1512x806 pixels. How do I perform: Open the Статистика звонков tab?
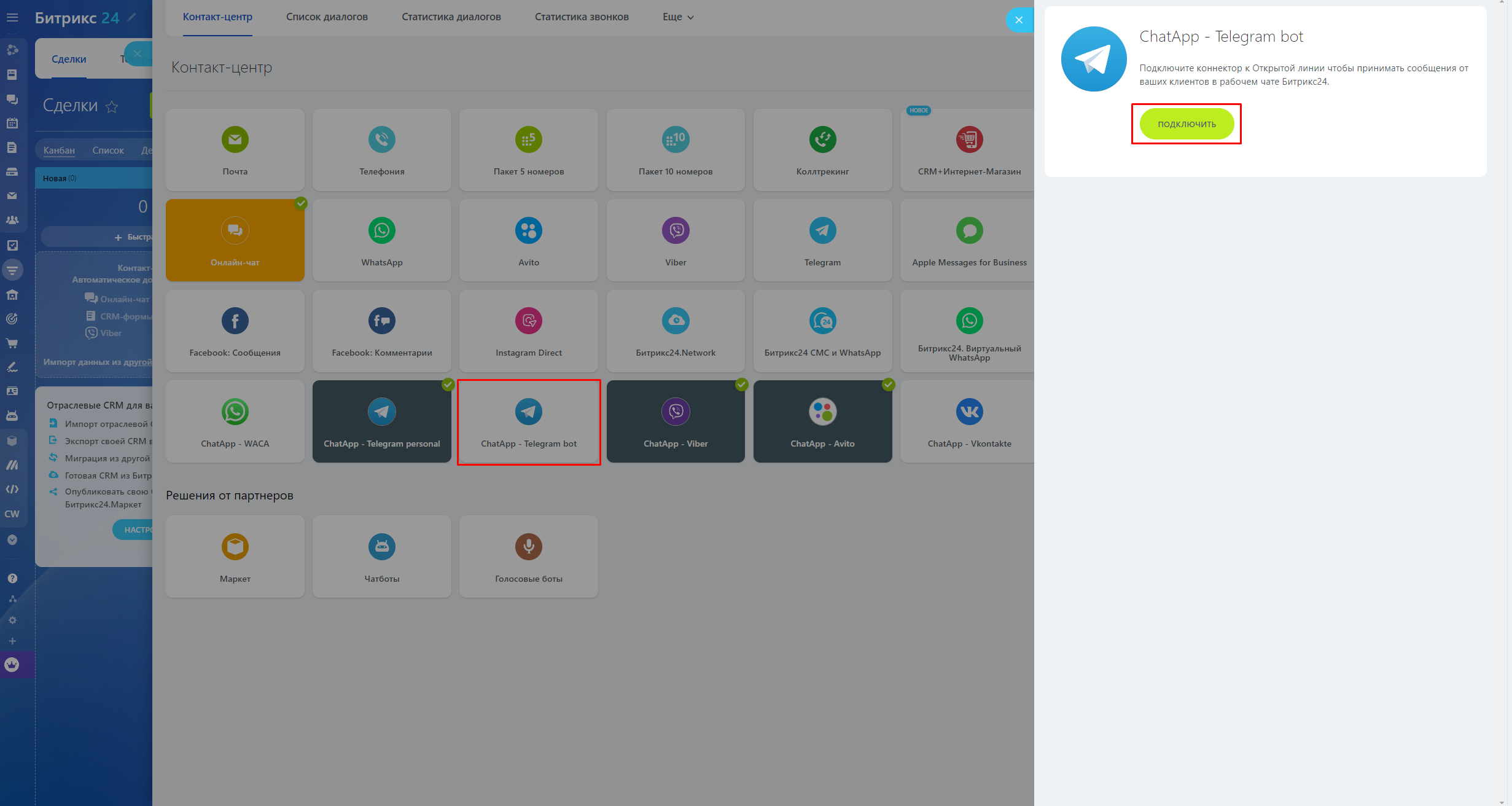581,17
